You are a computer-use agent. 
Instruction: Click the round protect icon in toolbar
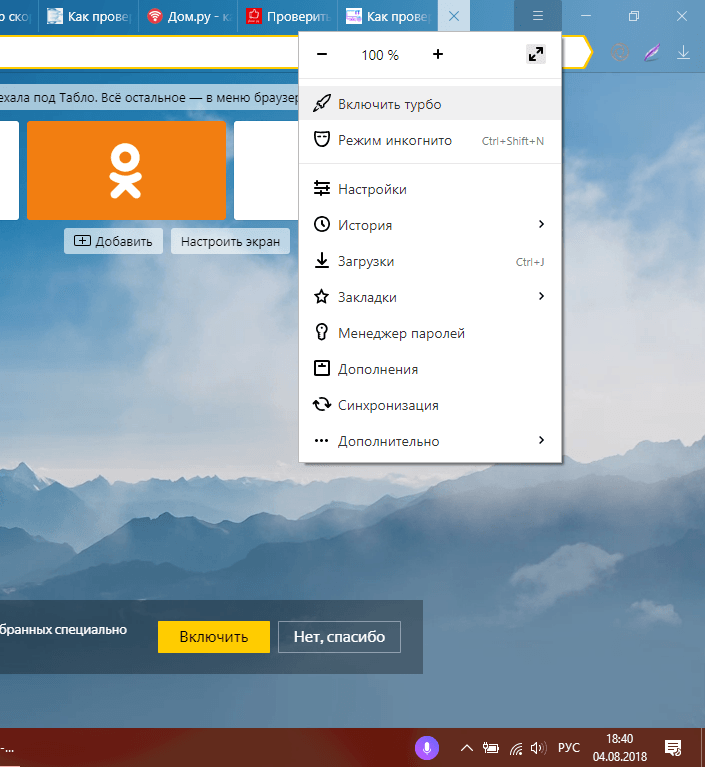[x=620, y=52]
